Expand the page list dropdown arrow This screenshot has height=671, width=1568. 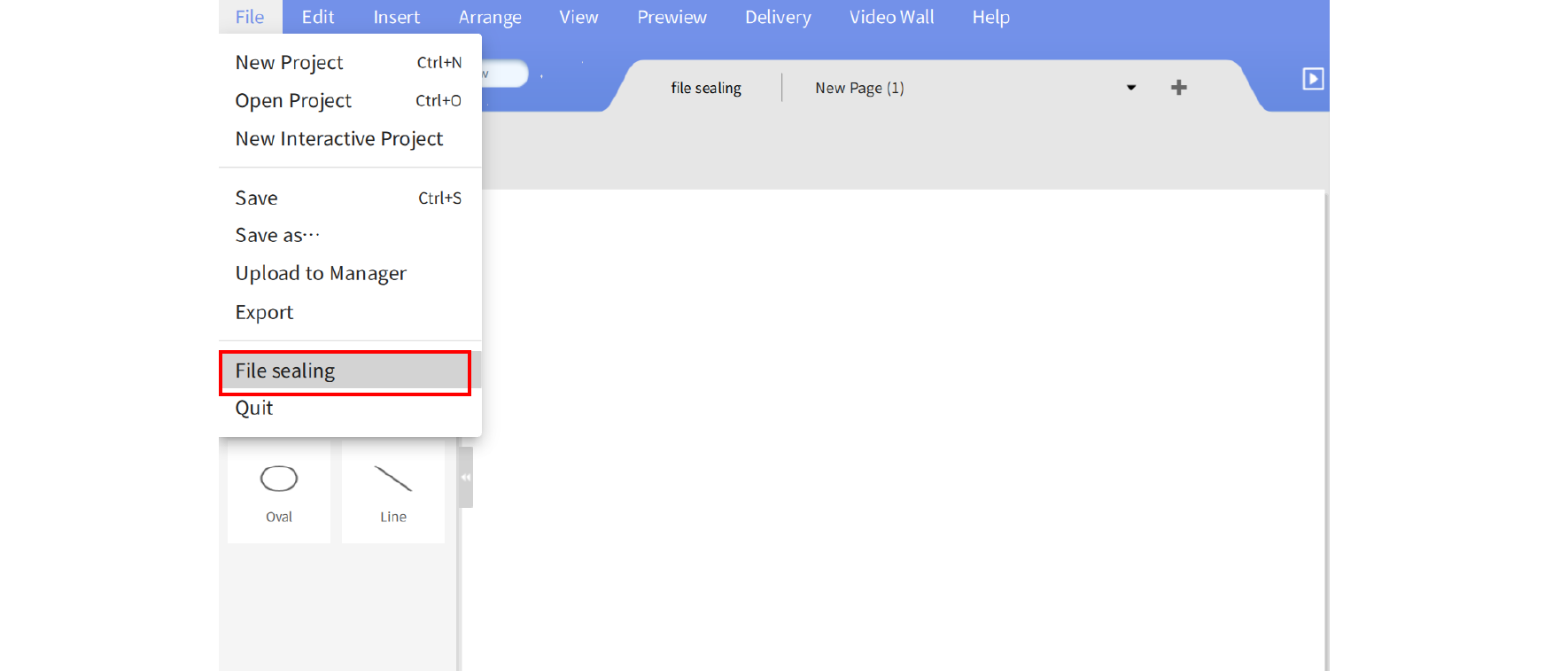point(1130,88)
